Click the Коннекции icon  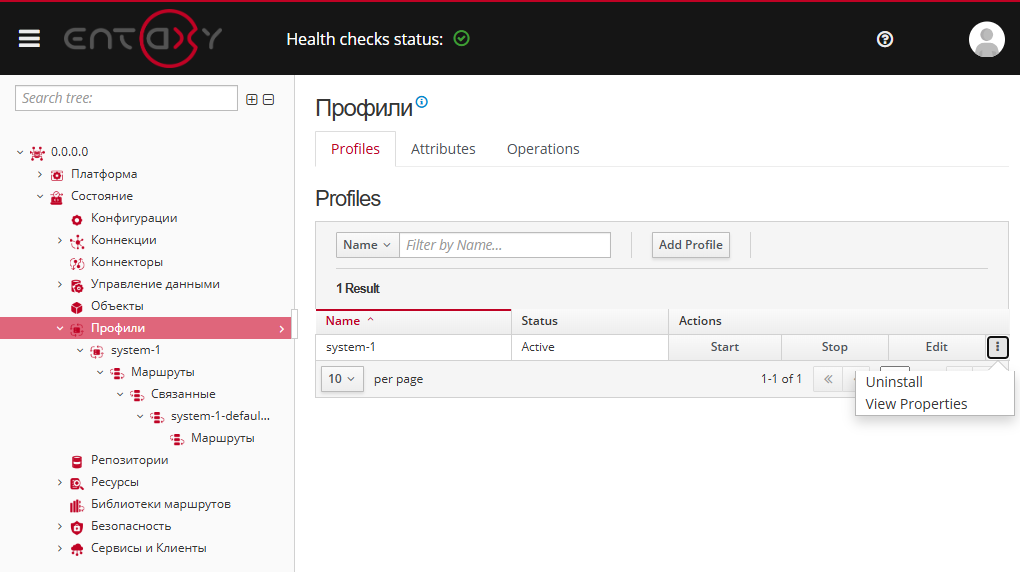(77, 241)
